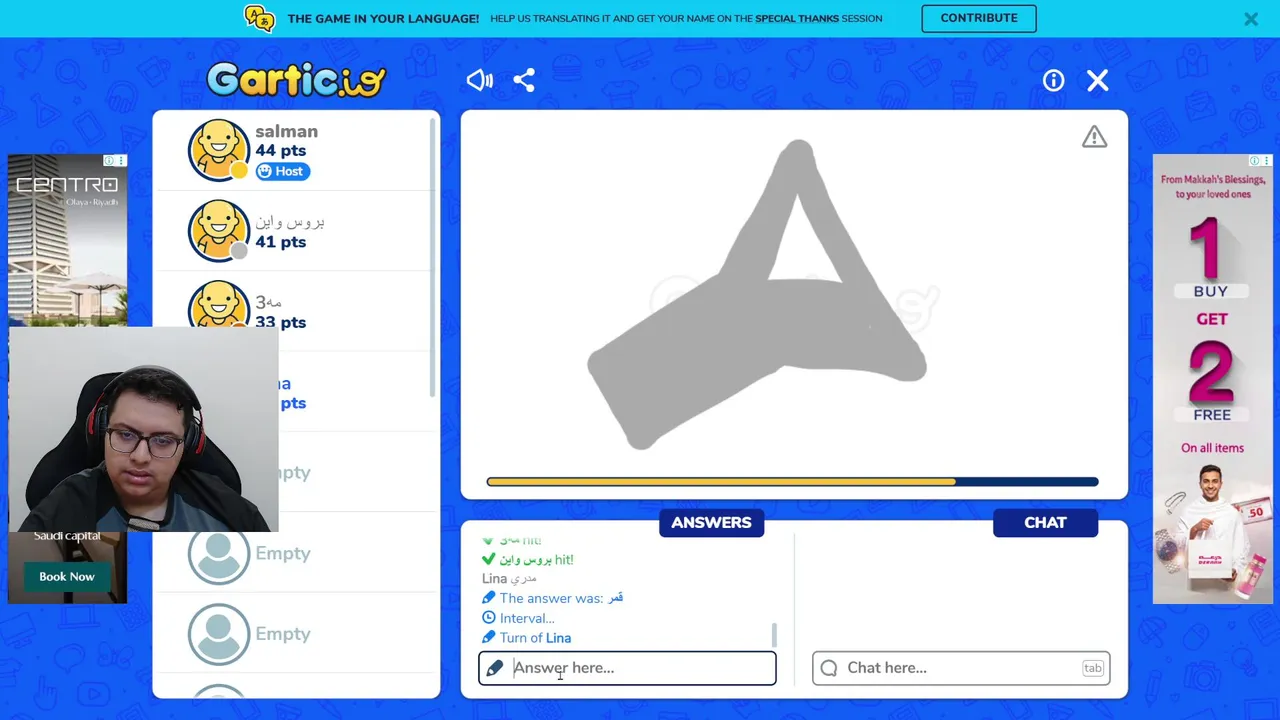The width and height of the screenshot is (1280, 720).
Task: Open the Centro Olaya-Riyadh ad
Action: tap(67, 240)
